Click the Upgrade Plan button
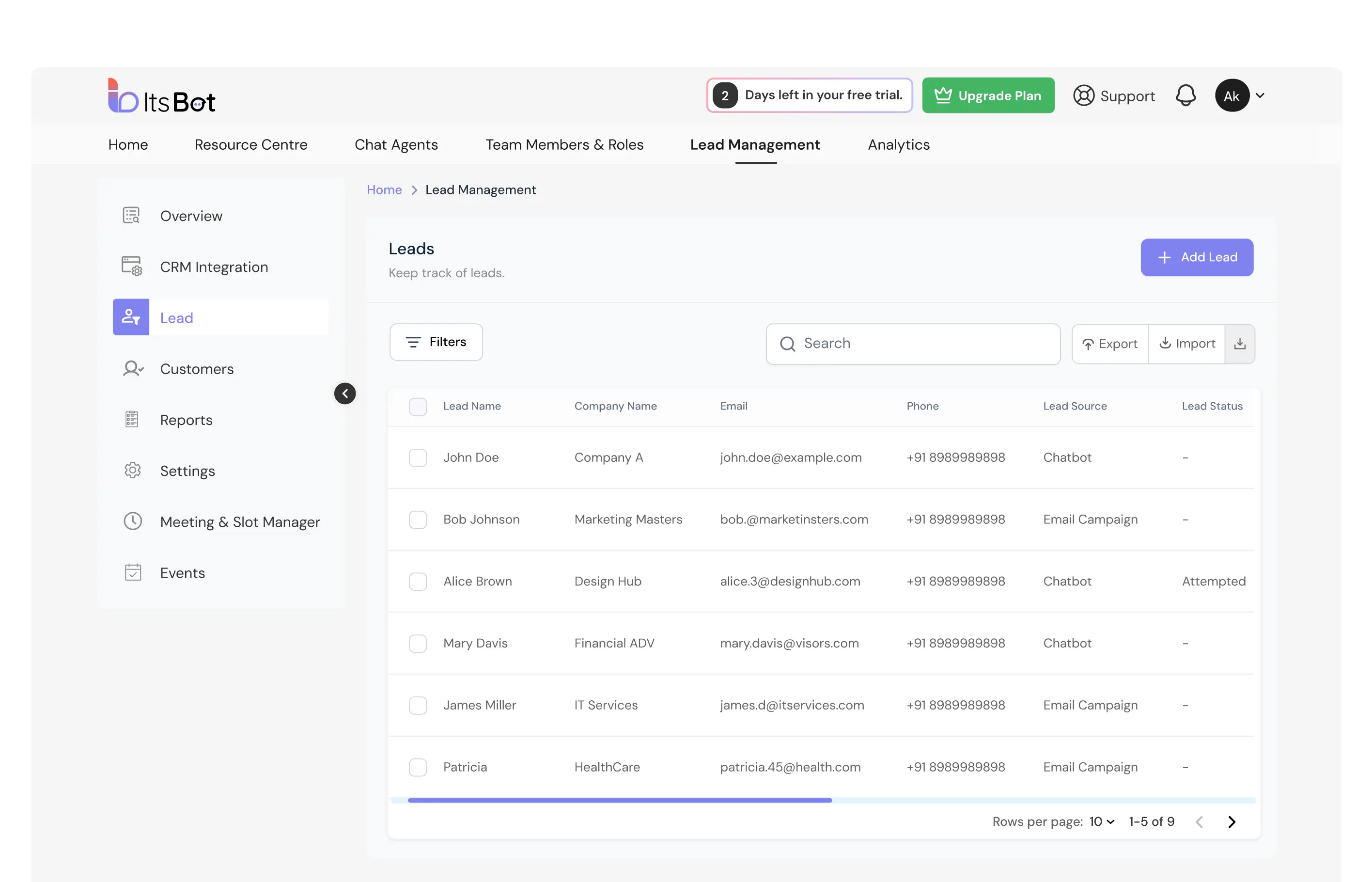 pos(988,95)
